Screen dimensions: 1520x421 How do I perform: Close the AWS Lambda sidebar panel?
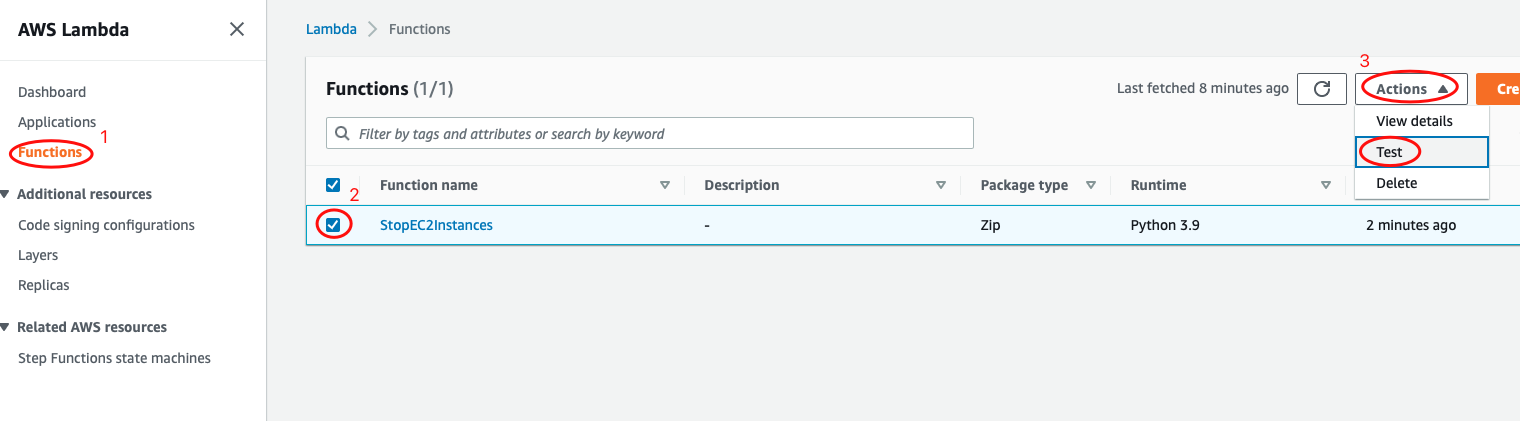[237, 29]
